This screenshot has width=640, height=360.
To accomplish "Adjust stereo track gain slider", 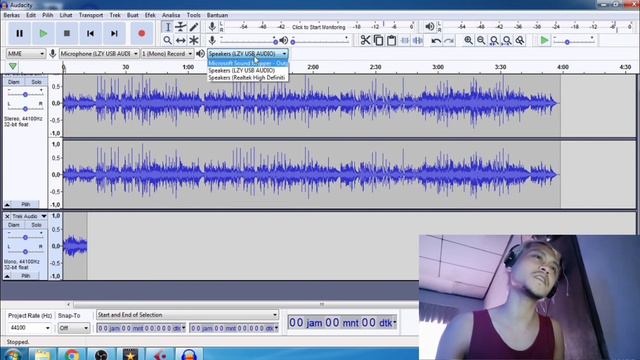I will (x=25, y=94).
